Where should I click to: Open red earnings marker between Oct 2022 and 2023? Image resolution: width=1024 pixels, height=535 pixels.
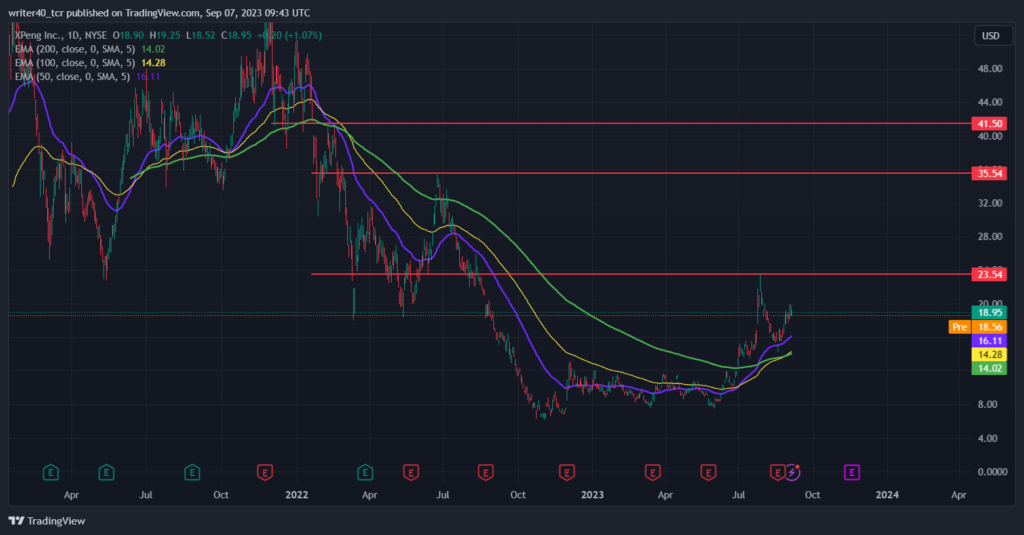(x=567, y=472)
